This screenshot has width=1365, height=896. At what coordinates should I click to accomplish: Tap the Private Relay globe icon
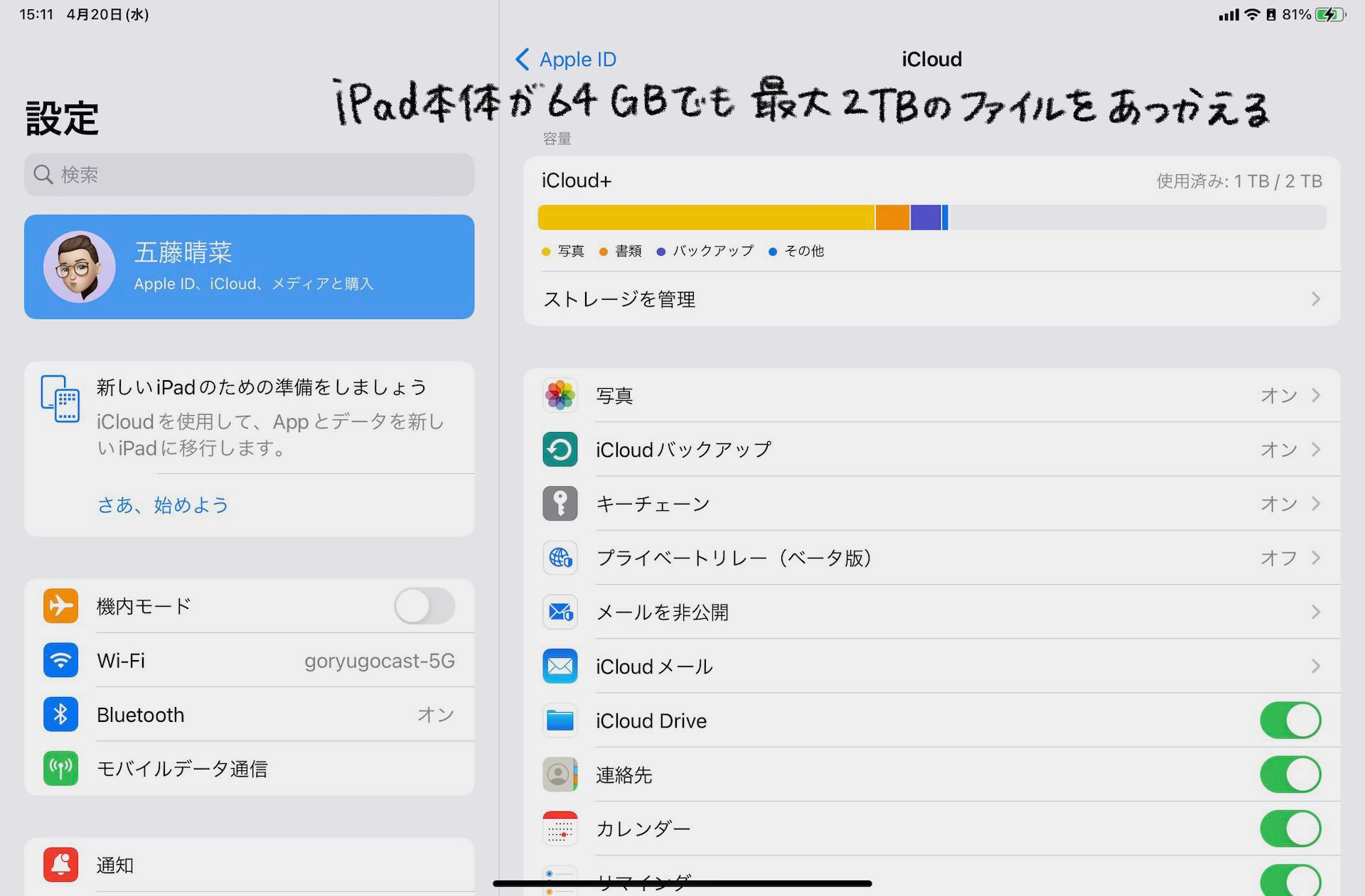[x=560, y=558]
